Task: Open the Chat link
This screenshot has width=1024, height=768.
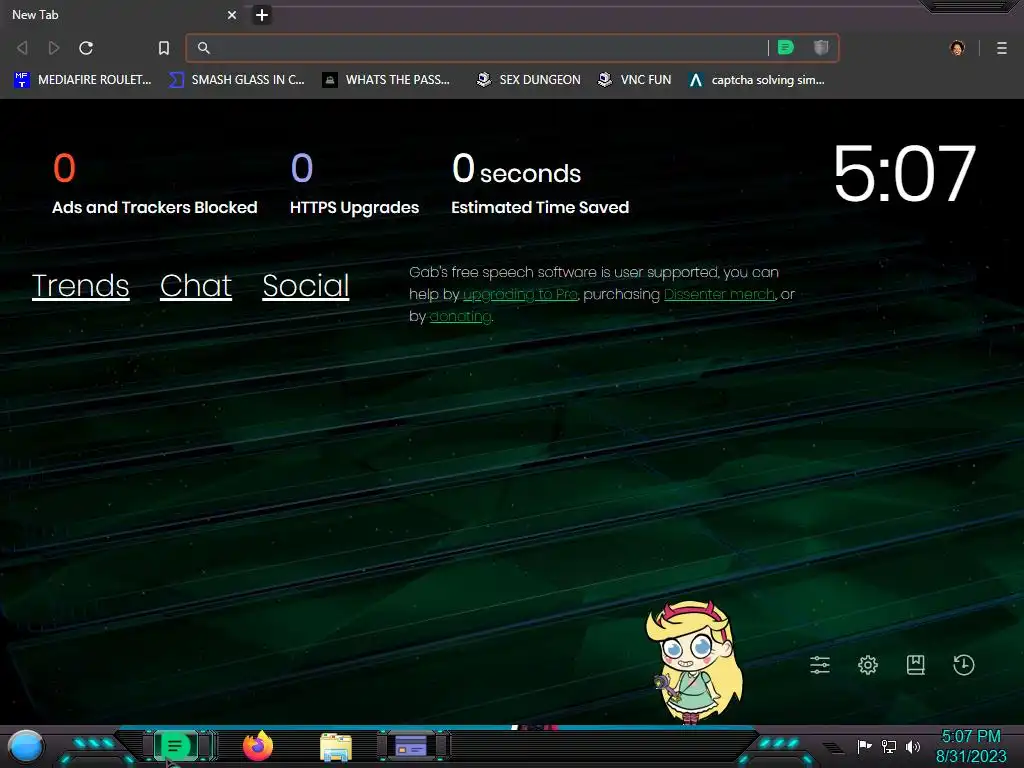Action: (196, 285)
